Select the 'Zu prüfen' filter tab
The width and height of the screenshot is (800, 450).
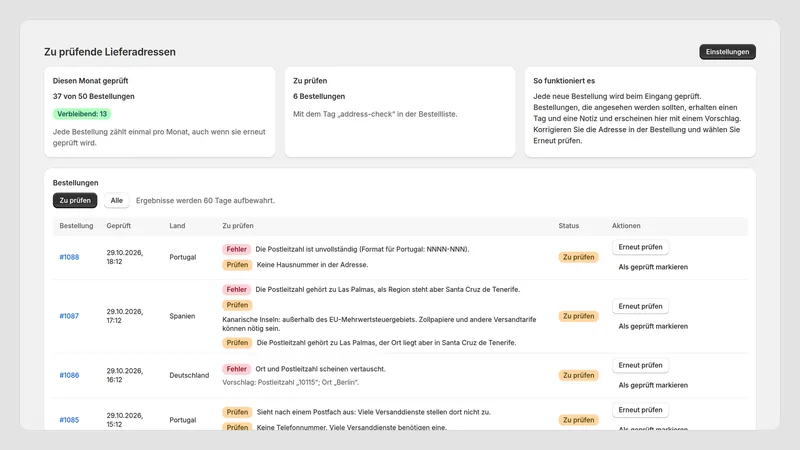tap(75, 201)
